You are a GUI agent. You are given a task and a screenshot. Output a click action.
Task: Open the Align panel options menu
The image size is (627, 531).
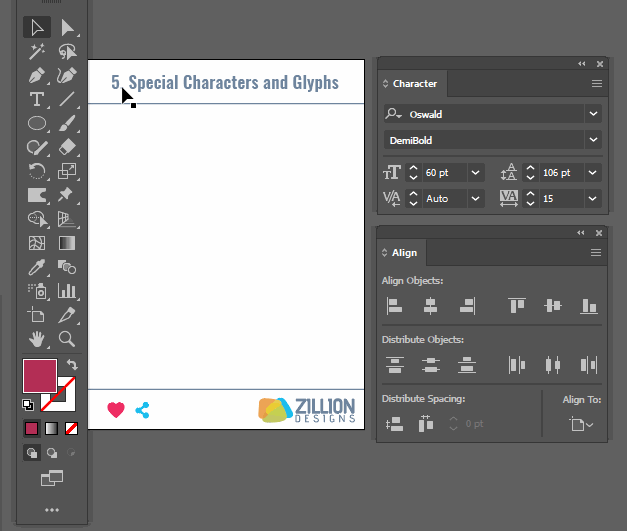pos(596,254)
